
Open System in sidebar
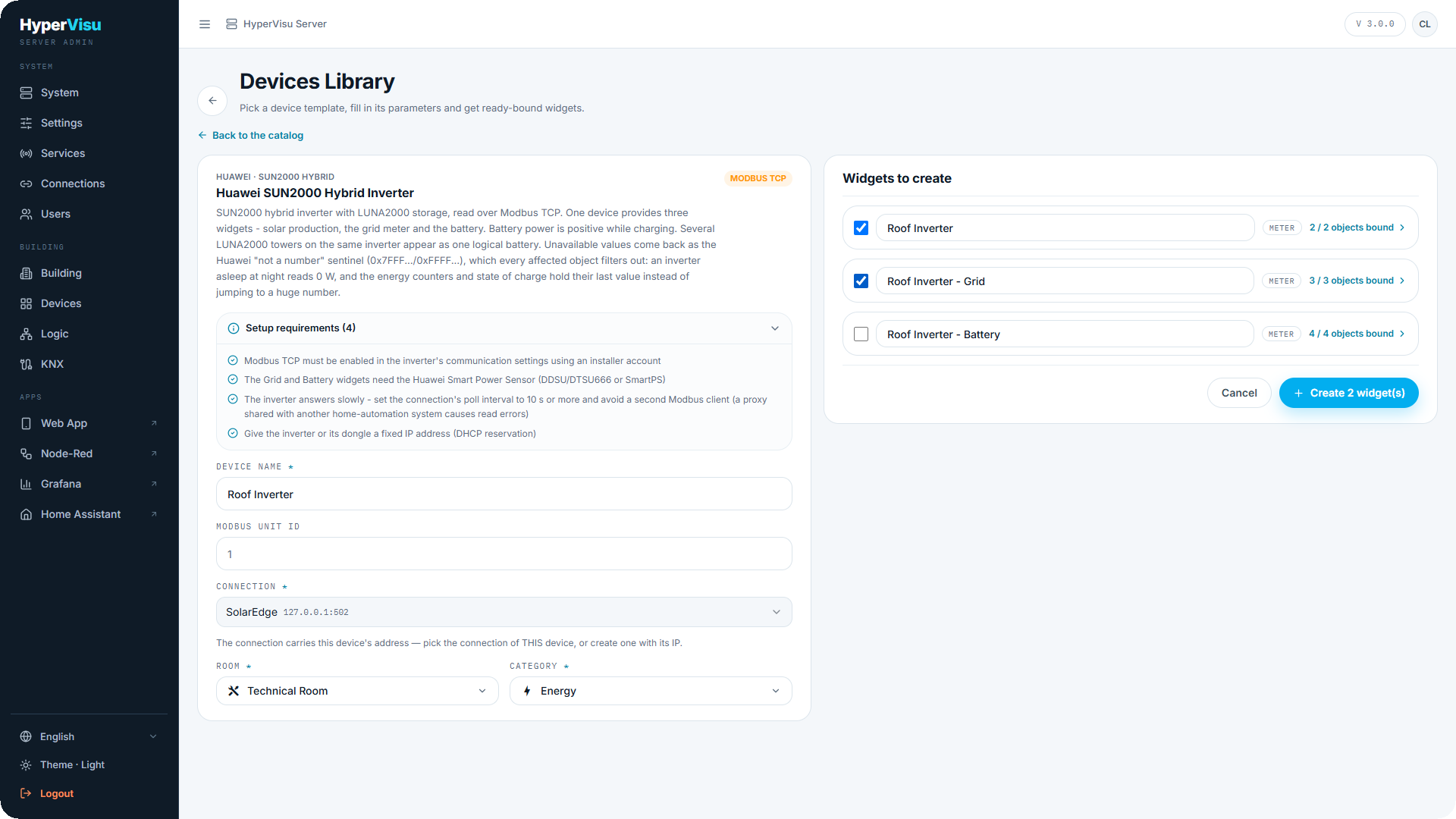89,93
